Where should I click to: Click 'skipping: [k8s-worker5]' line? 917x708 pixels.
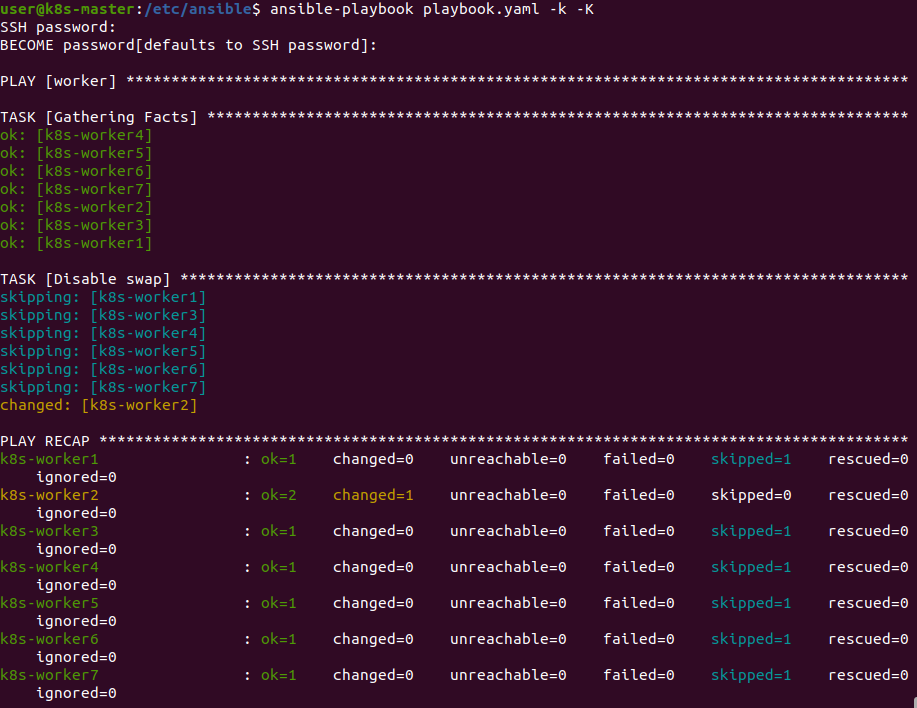(103, 351)
